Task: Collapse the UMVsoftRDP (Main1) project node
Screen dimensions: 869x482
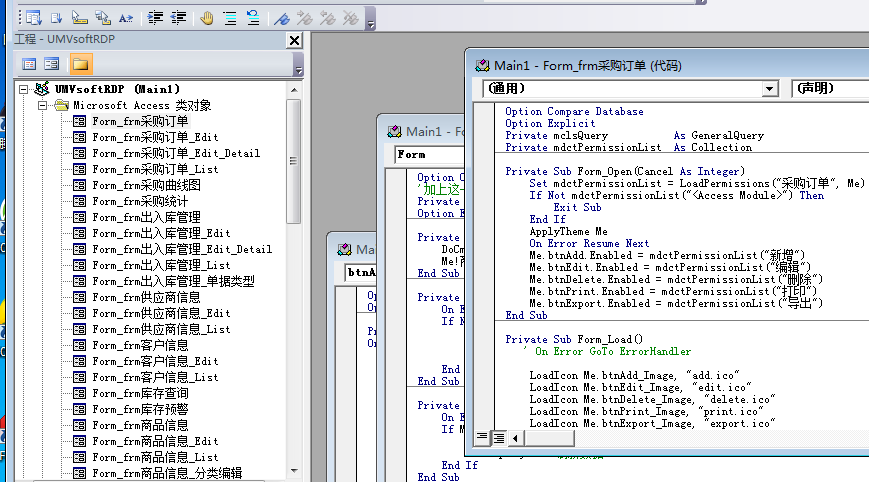Action: [23, 89]
